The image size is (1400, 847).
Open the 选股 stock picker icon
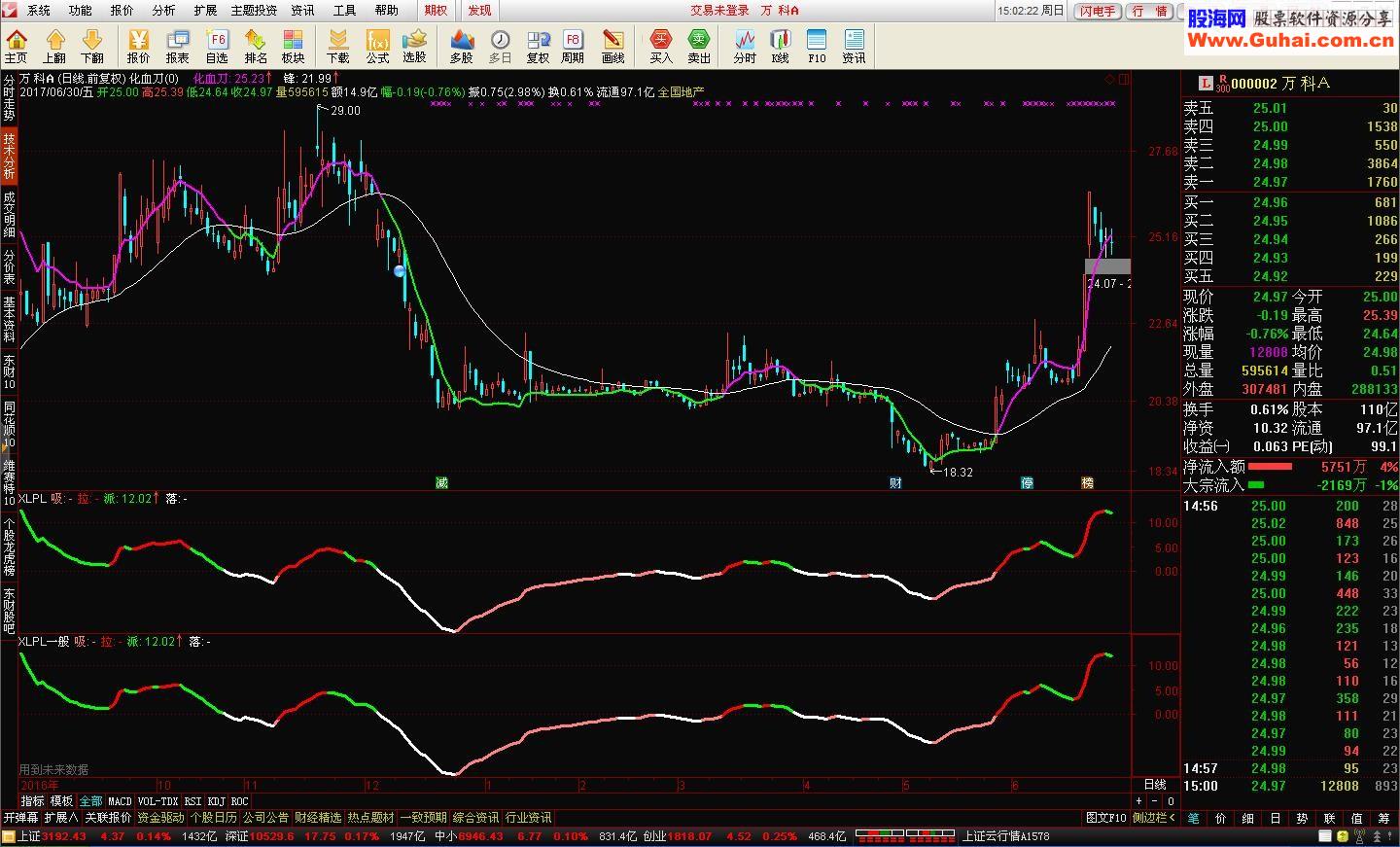415,46
